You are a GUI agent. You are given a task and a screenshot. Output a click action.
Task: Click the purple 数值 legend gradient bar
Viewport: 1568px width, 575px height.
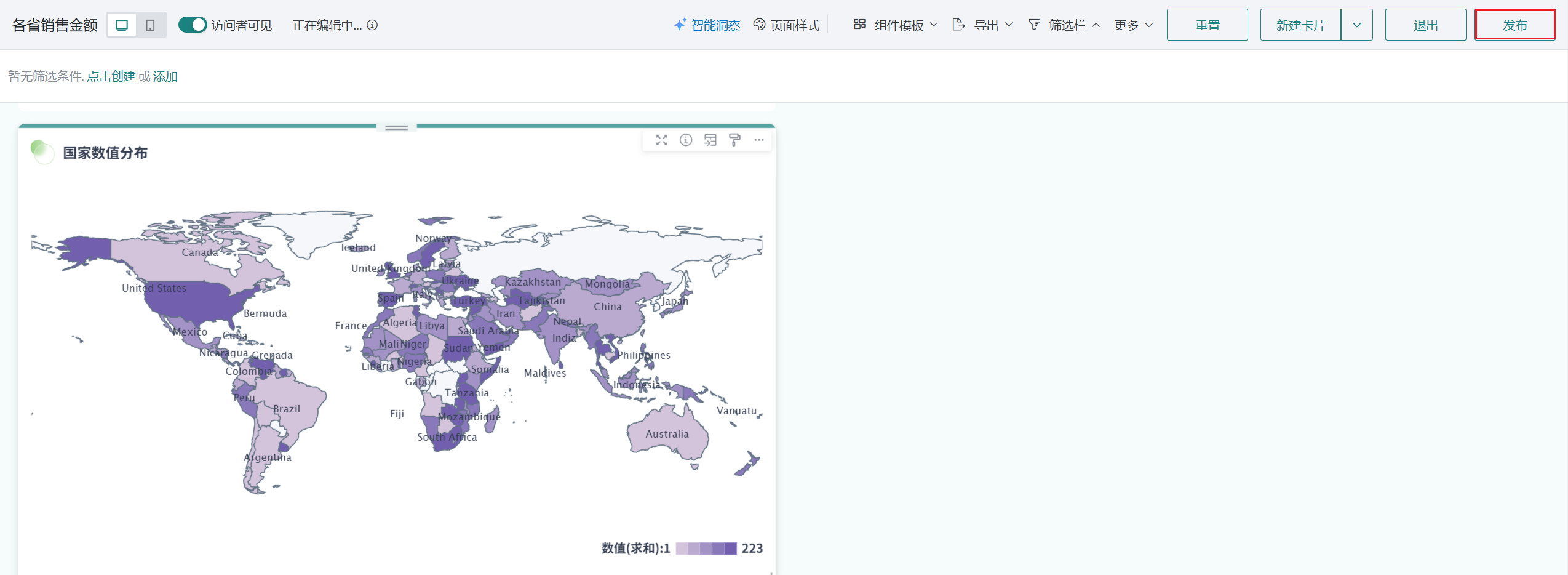pyautogui.click(x=706, y=549)
